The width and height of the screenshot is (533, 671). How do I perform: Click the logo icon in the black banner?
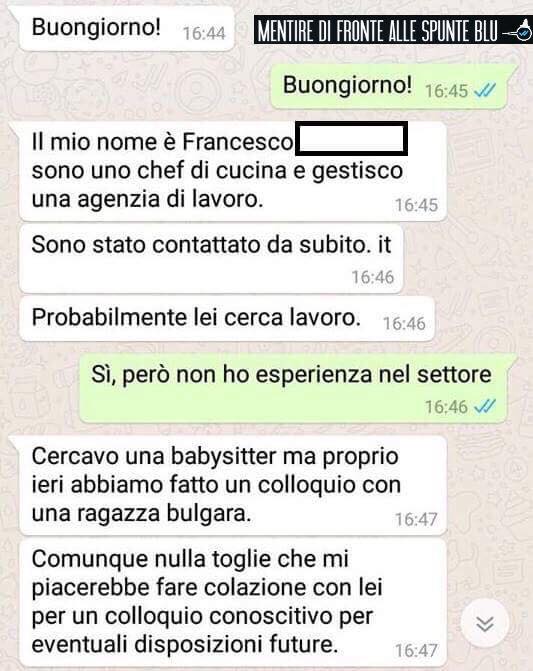[x=517, y=30]
